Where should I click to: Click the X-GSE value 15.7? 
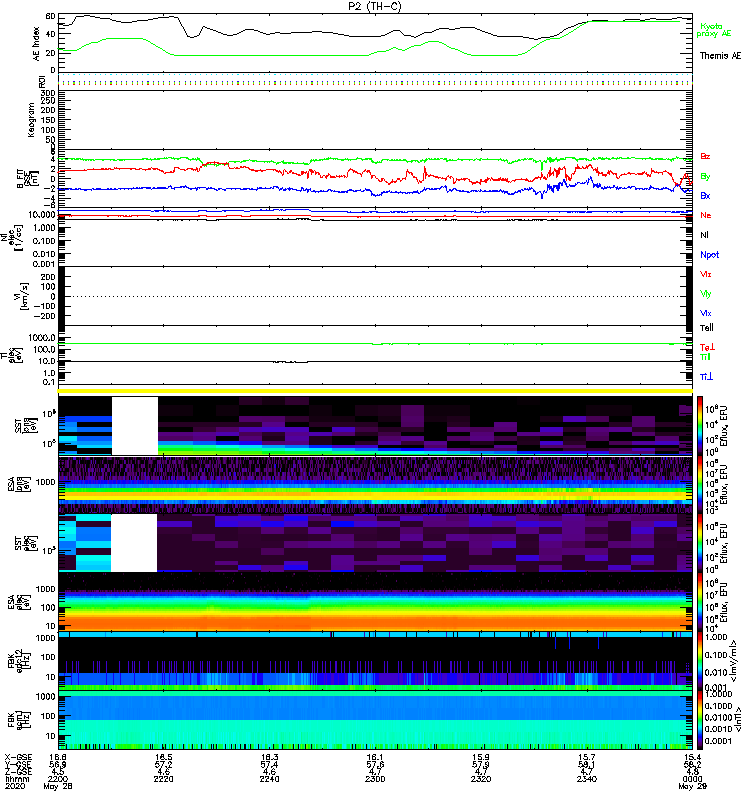click(x=587, y=758)
